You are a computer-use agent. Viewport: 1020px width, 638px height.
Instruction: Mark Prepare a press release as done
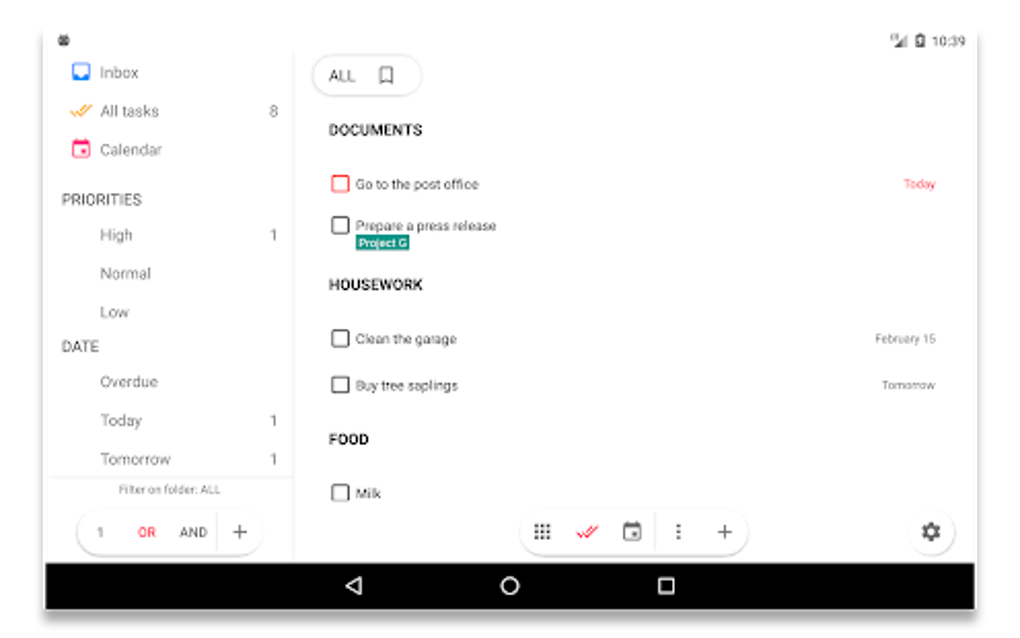pyautogui.click(x=340, y=225)
